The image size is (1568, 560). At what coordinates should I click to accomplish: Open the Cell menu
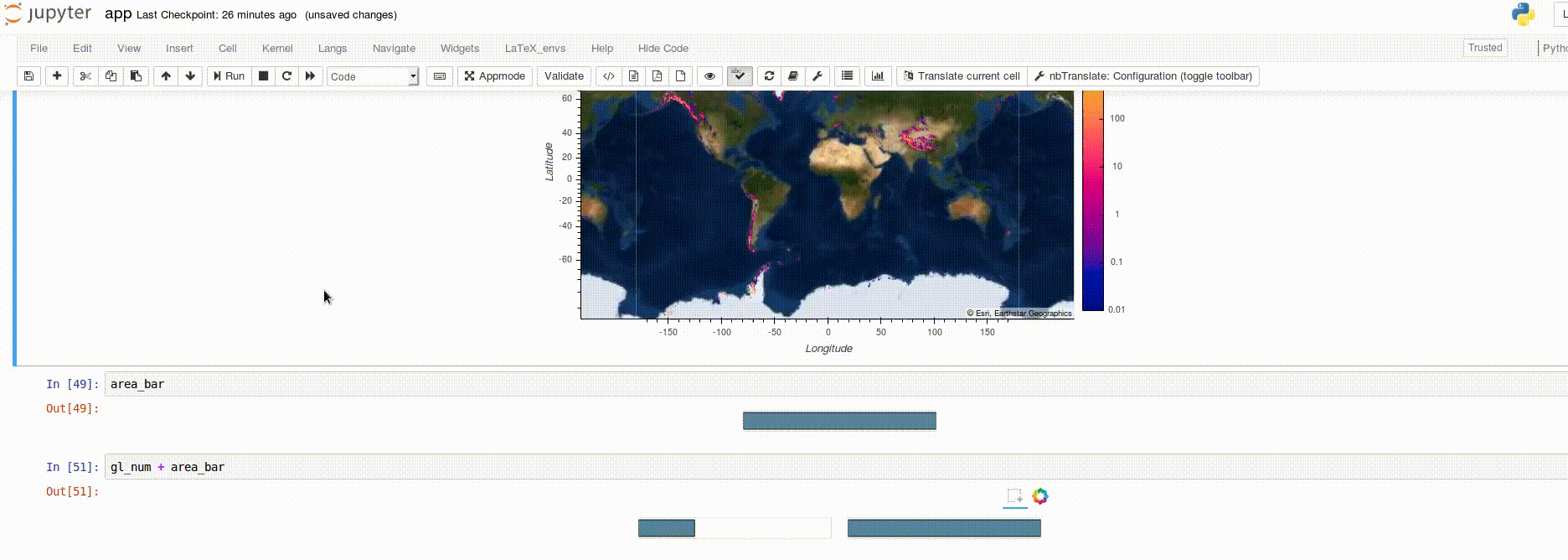pos(228,49)
